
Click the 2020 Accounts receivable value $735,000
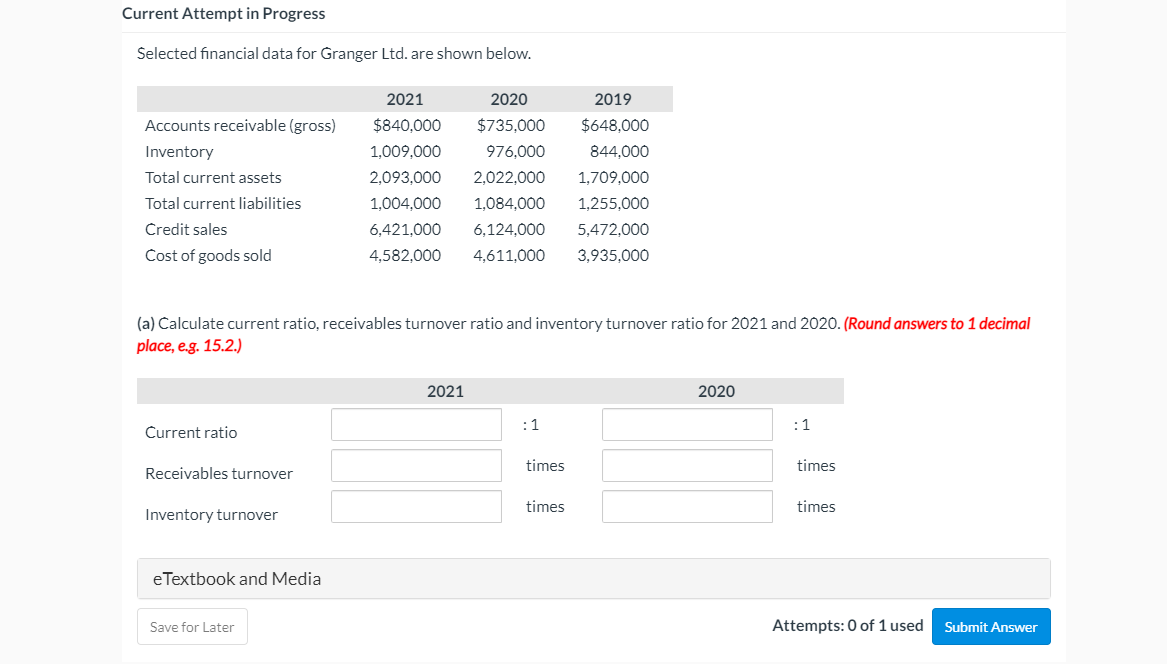pyautogui.click(x=511, y=125)
